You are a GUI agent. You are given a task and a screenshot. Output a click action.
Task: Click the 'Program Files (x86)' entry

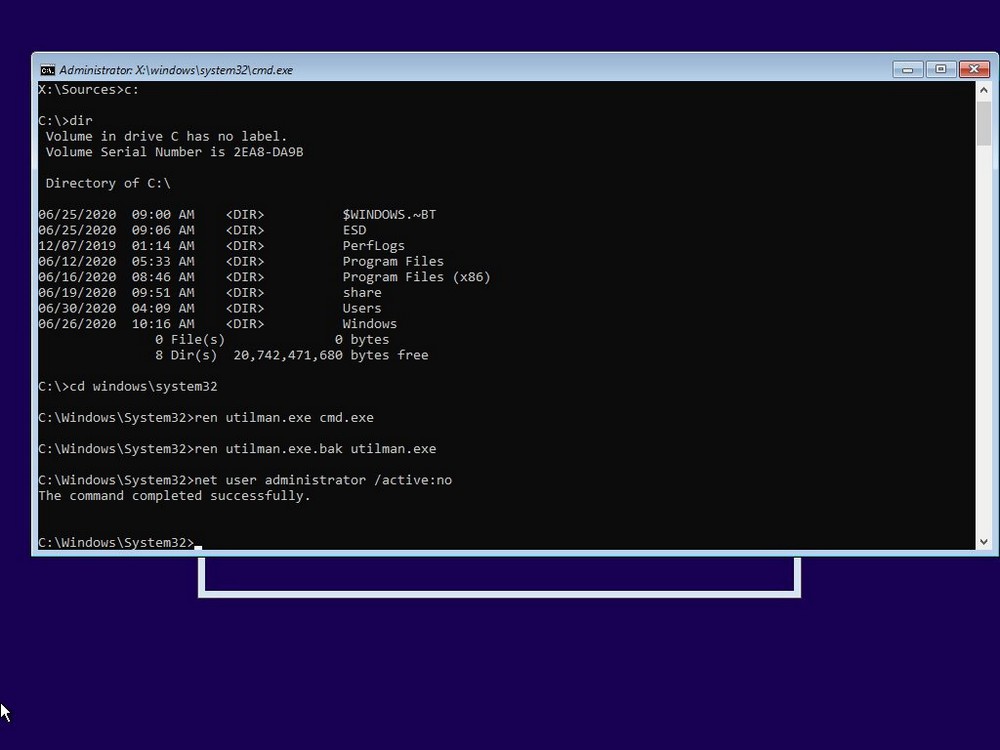(x=416, y=277)
